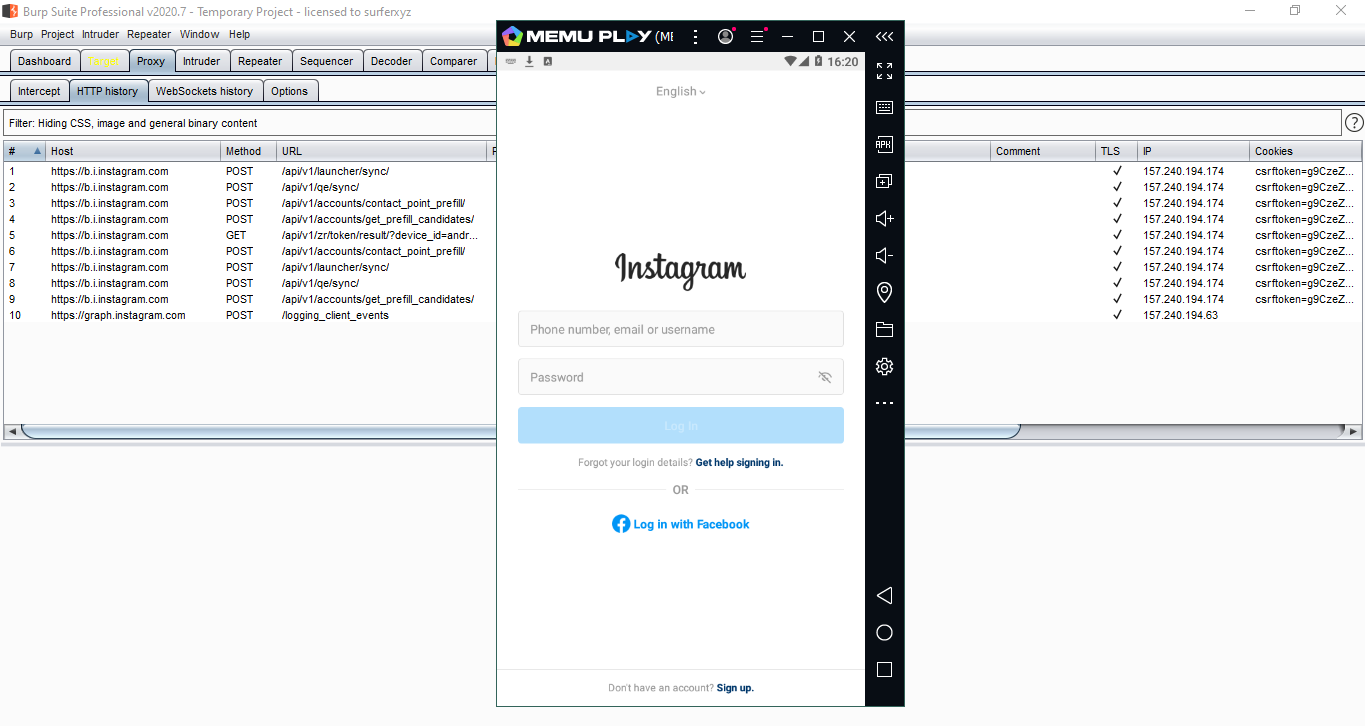The width and height of the screenshot is (1365, 726).
Task: Show more MEmu sidebar tools (three dots)
Action: click(884, 403)
